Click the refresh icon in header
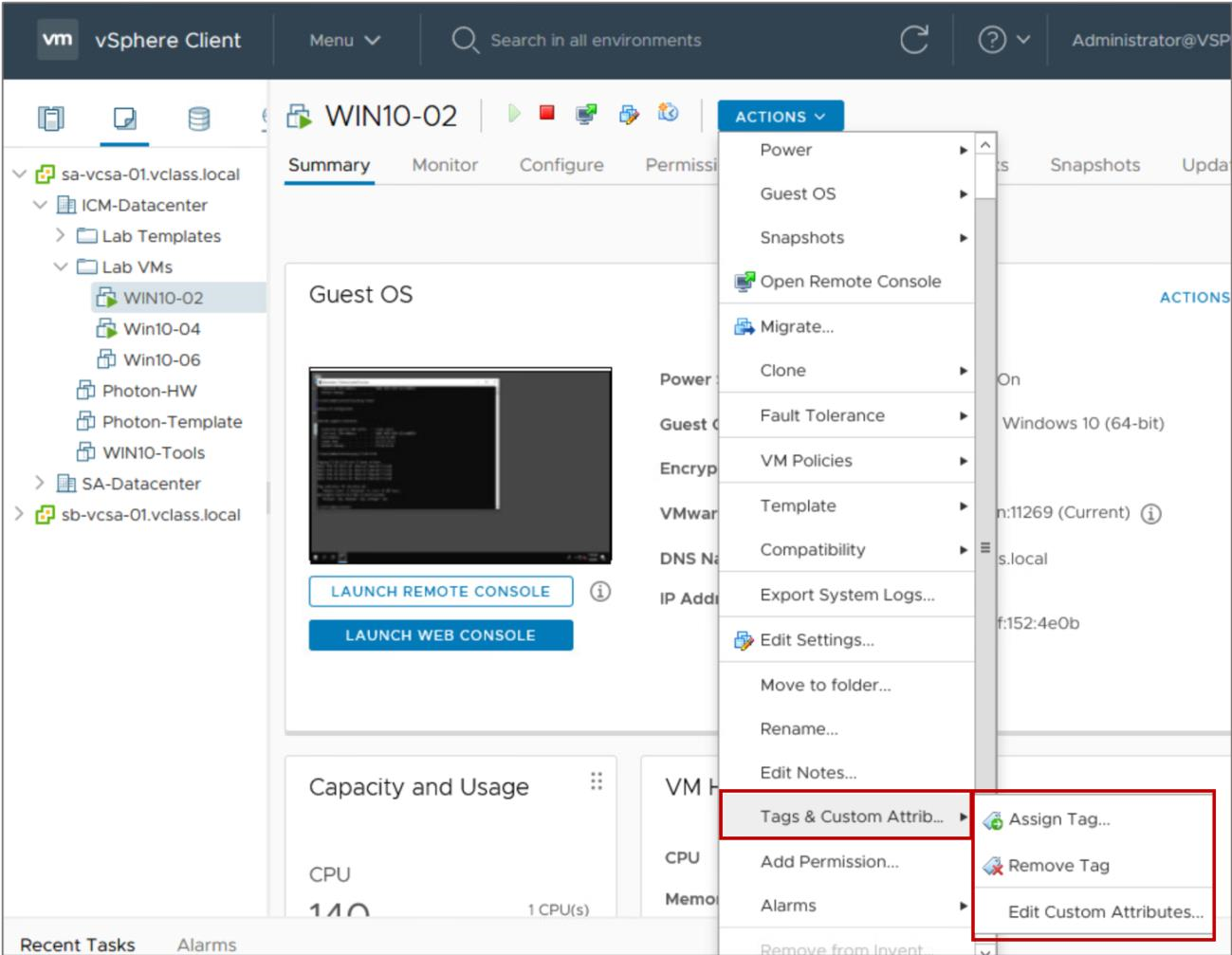 914,40
